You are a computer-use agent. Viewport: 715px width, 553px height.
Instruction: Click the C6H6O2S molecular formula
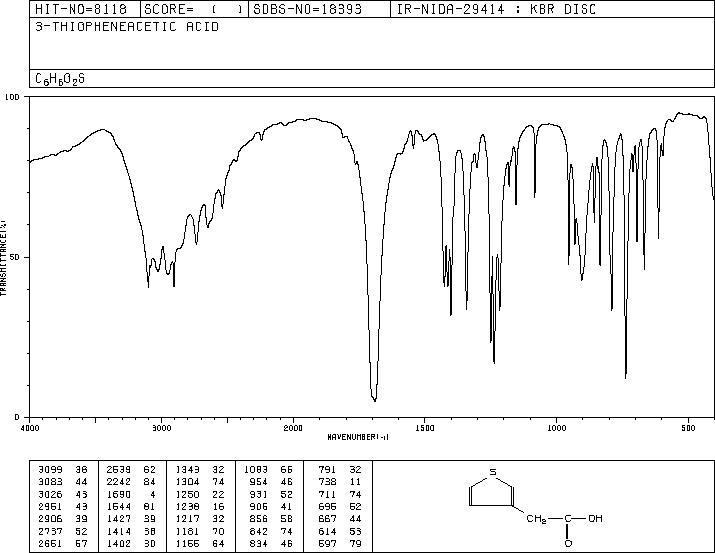point(60,79)
